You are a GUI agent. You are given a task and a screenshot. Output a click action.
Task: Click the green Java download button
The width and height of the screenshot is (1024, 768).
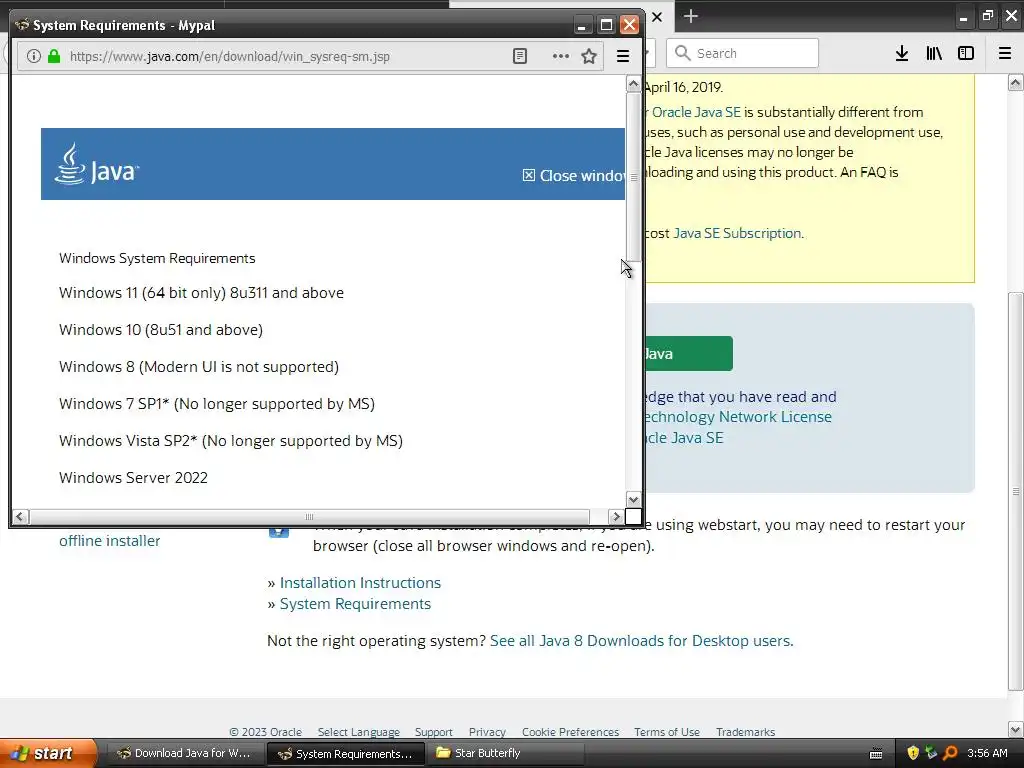[x=688, y=353]
